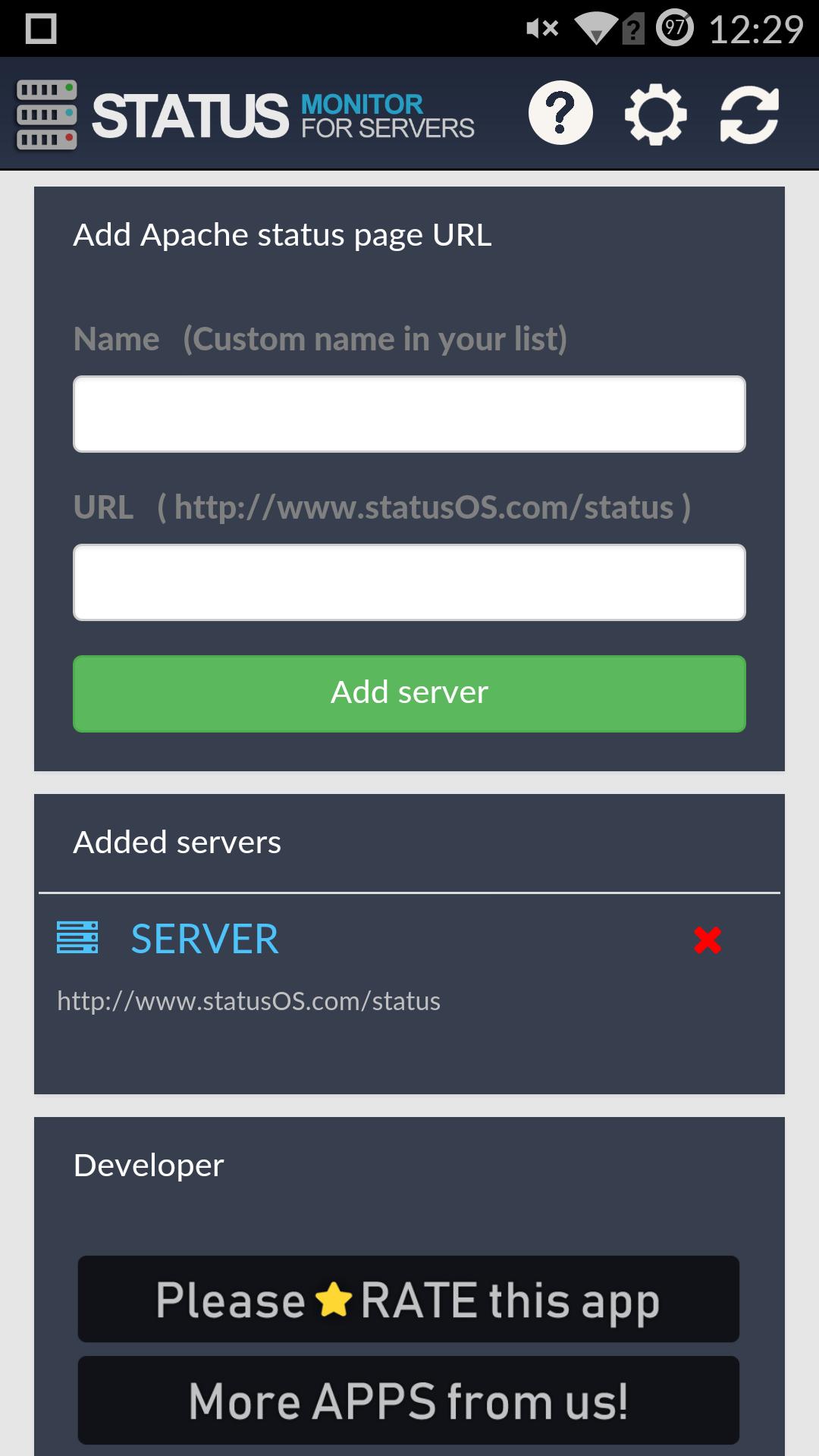This screenshot has width=819, height=1456.
Task: Refresh server status with the sync icon
Action: [x=749, y=115]
